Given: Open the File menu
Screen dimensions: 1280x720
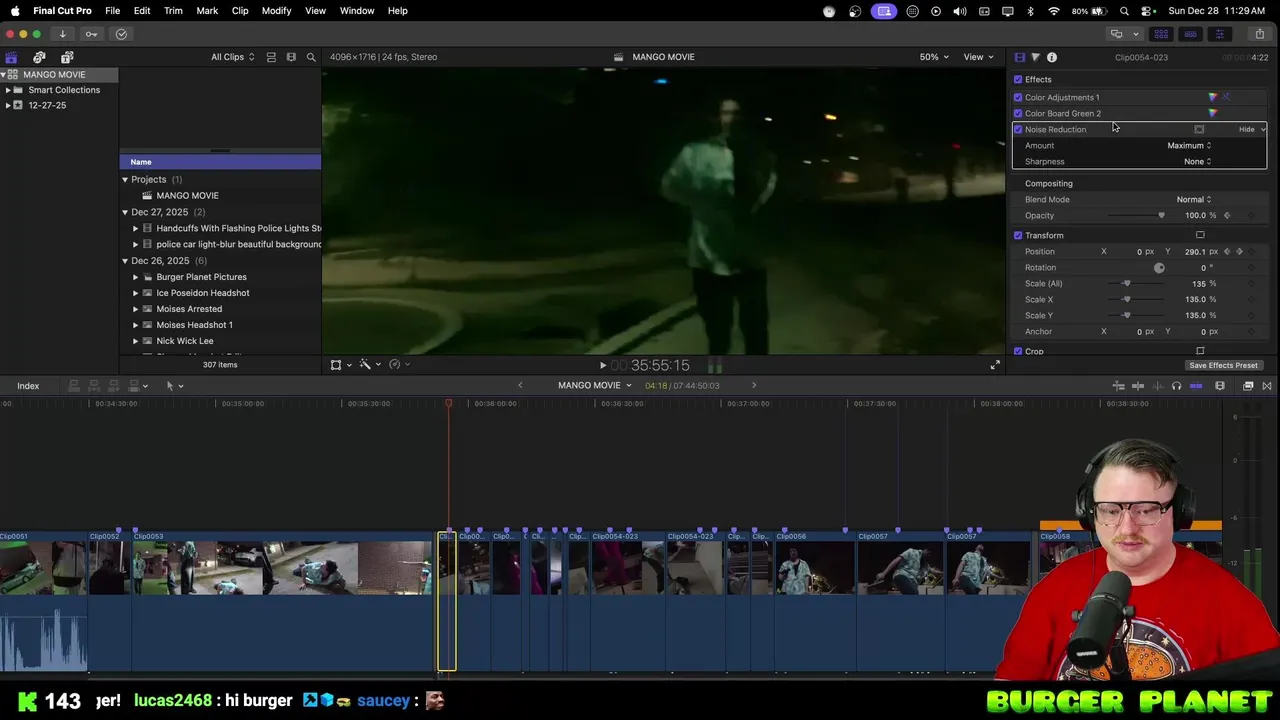Looking at the screenshot, I should tap(113, 10).
